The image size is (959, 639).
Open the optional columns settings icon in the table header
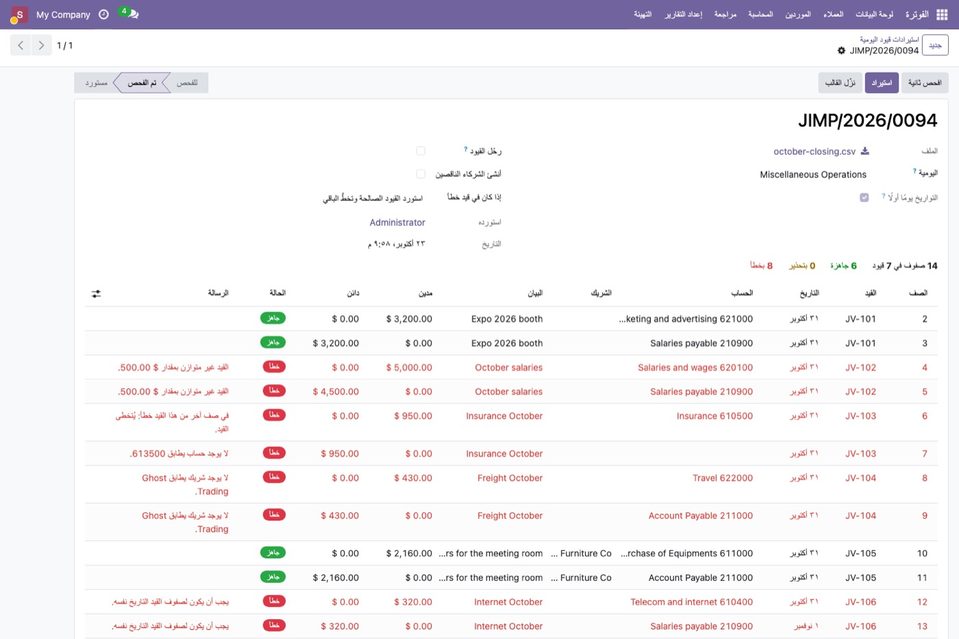[x=96, y=294]
